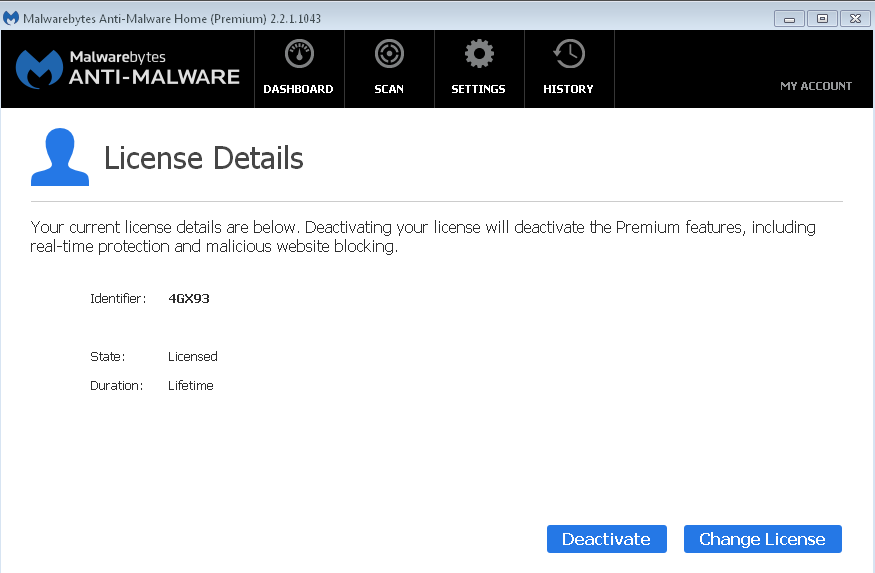Click the Licensed state value

pyautogui.click(x=192, y=356)
